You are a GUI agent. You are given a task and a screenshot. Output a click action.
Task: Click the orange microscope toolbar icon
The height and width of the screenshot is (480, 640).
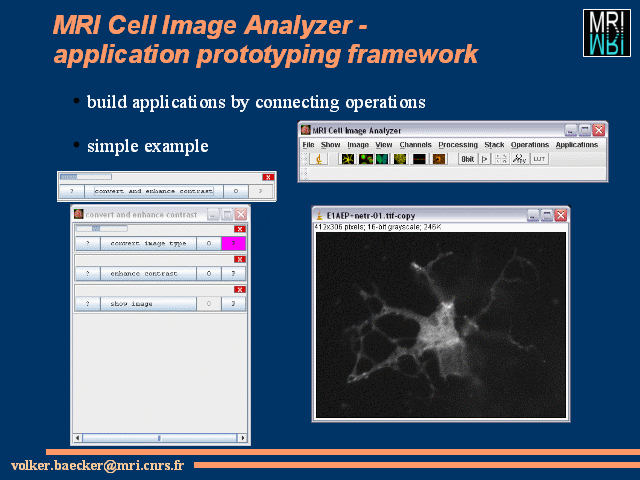point(319,159)
